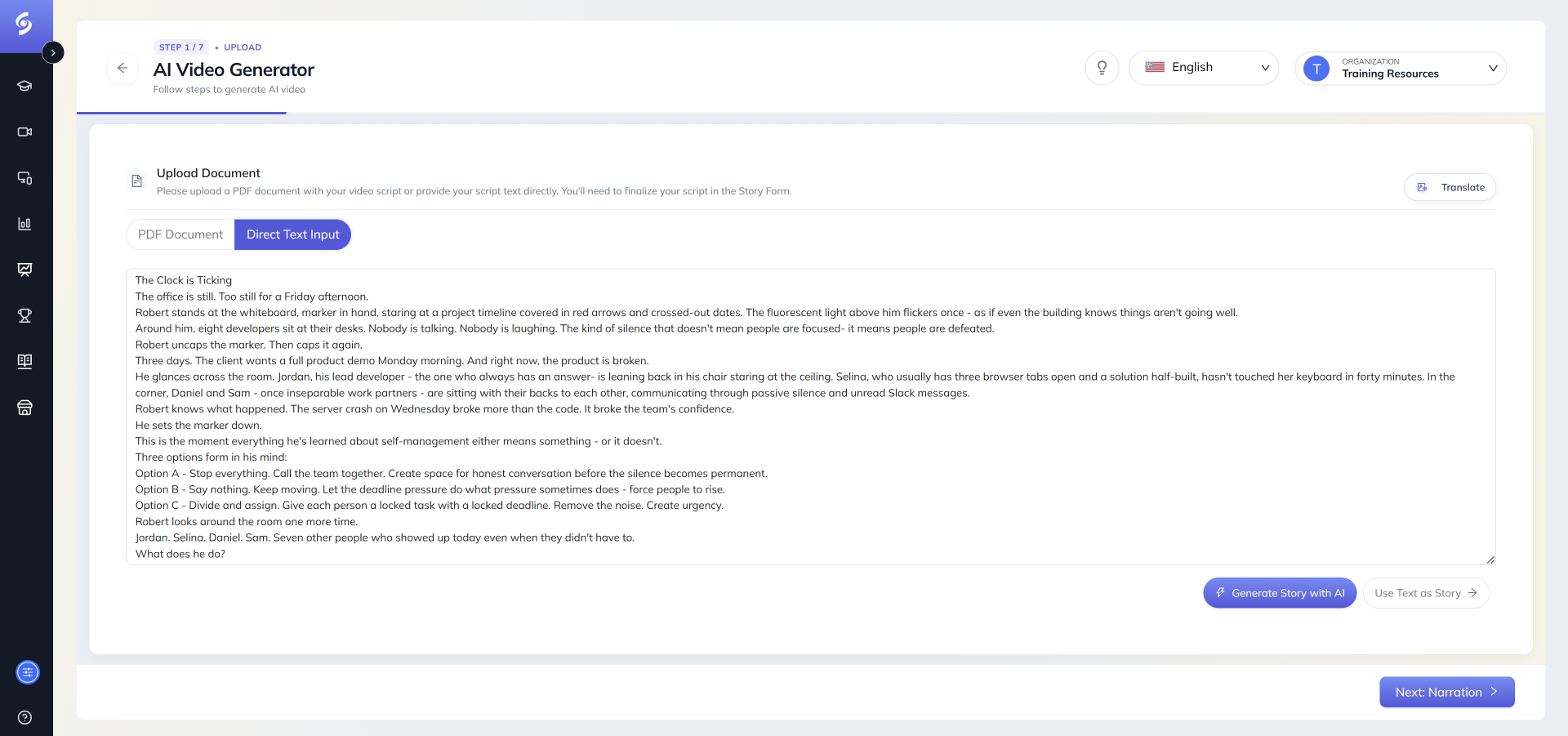Open the English language dropdown
This screenshot has height=736, width=1568.
(1204, 68)
